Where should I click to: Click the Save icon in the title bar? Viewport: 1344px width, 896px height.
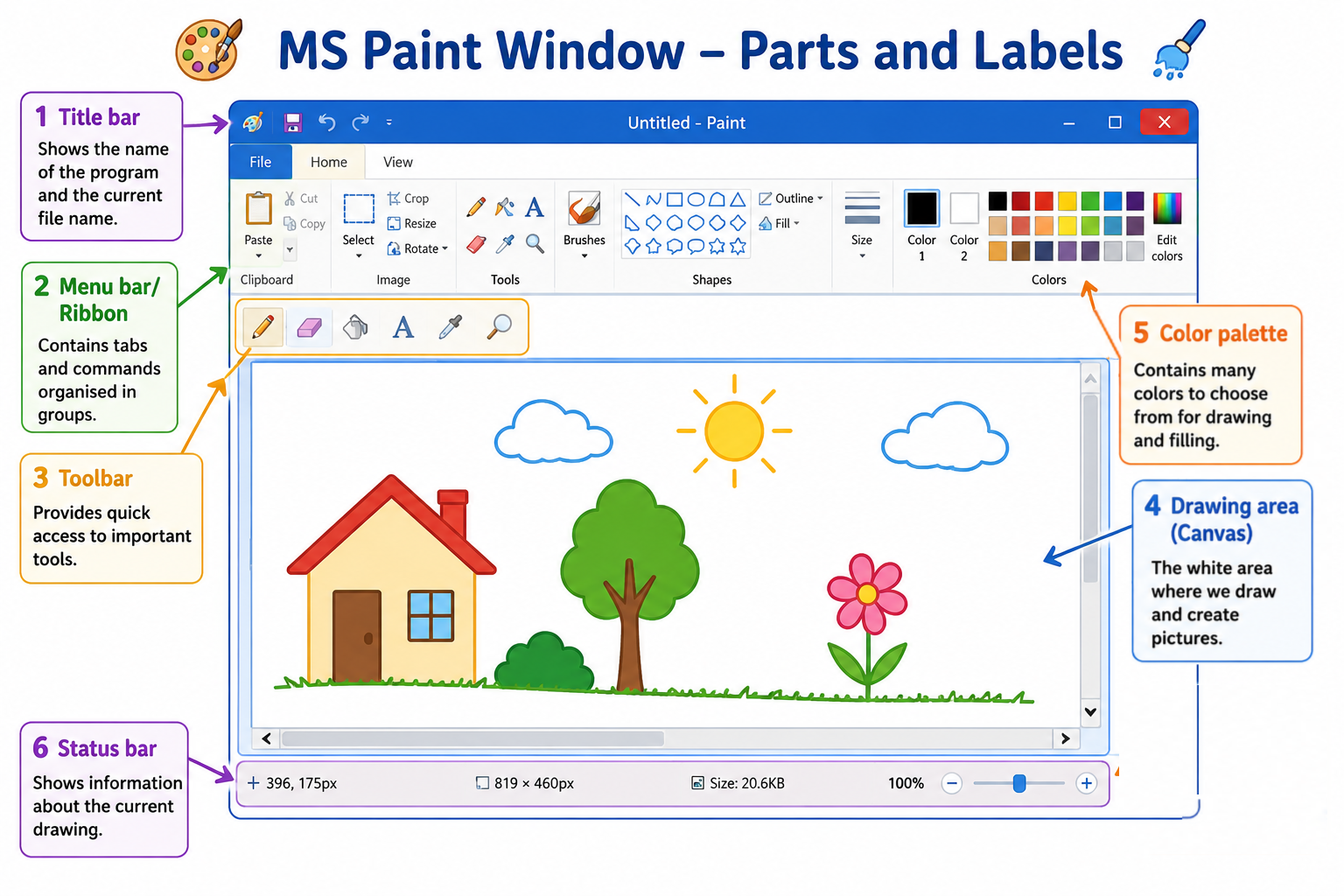pos(293,122)
